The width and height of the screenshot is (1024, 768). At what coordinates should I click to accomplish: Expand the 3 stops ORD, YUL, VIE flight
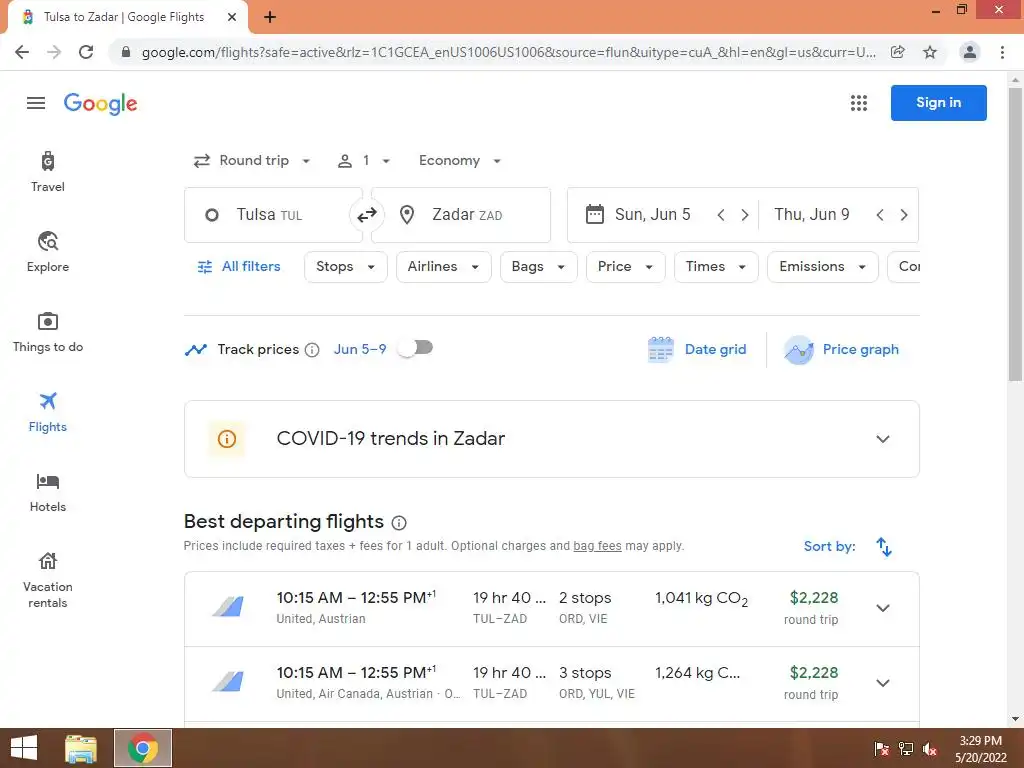[882, 683]
